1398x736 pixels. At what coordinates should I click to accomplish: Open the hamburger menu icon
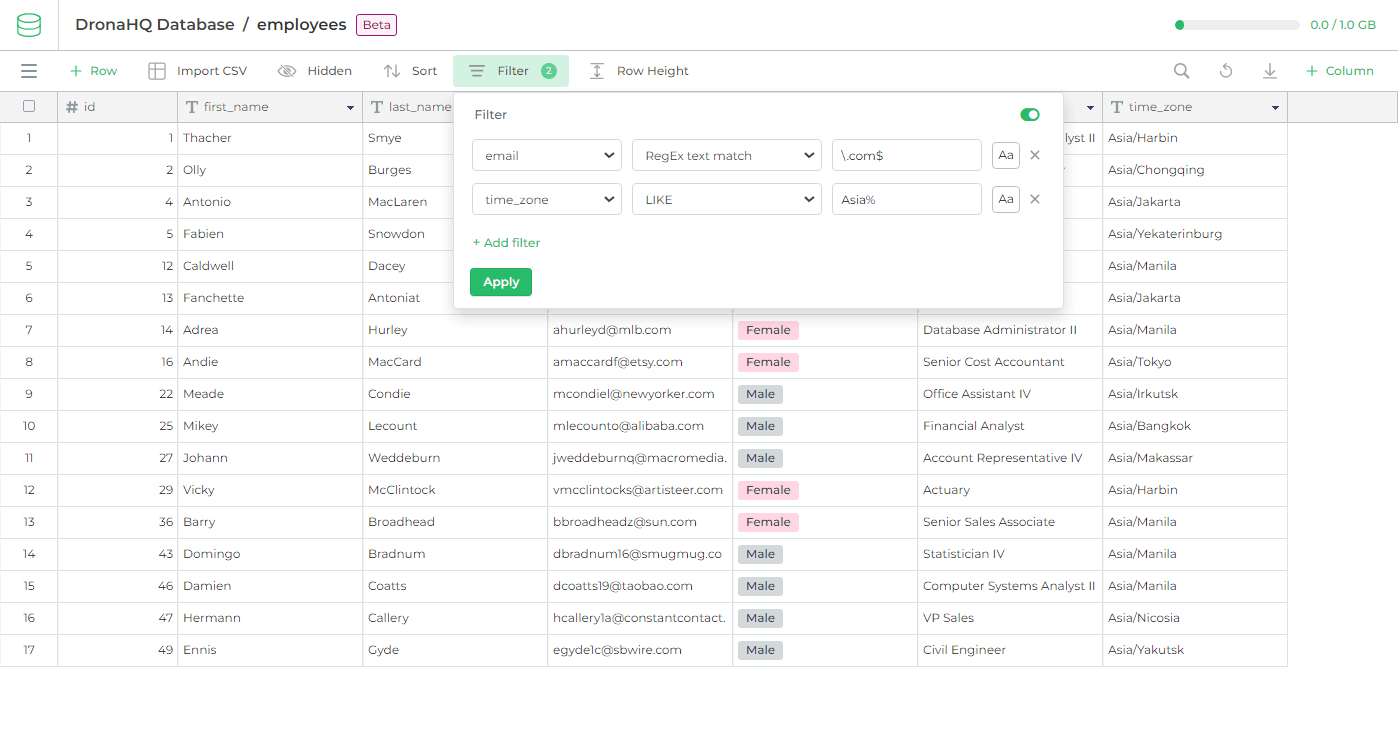click(x=29, y=71)
